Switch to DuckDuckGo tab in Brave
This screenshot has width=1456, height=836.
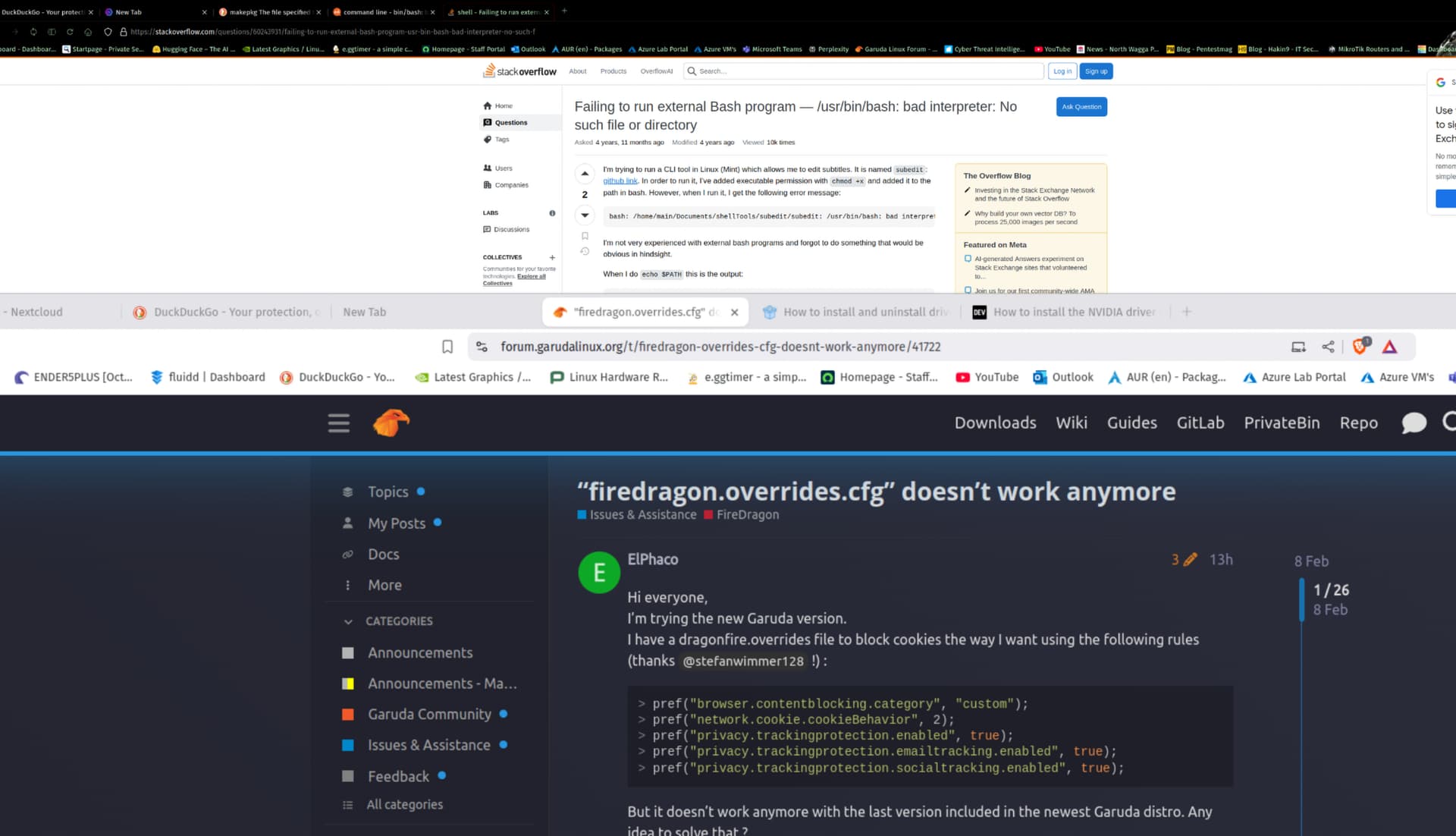[226, 312]
